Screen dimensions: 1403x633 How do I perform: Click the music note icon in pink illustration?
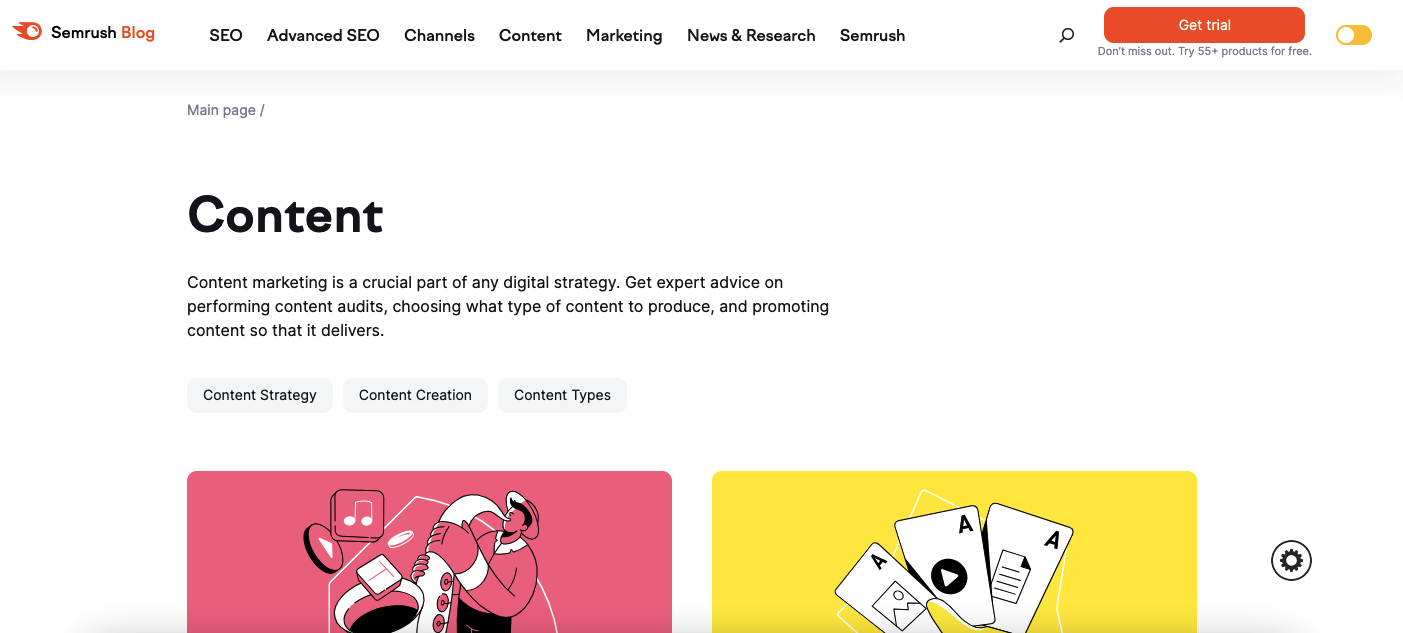click(358, 514)
